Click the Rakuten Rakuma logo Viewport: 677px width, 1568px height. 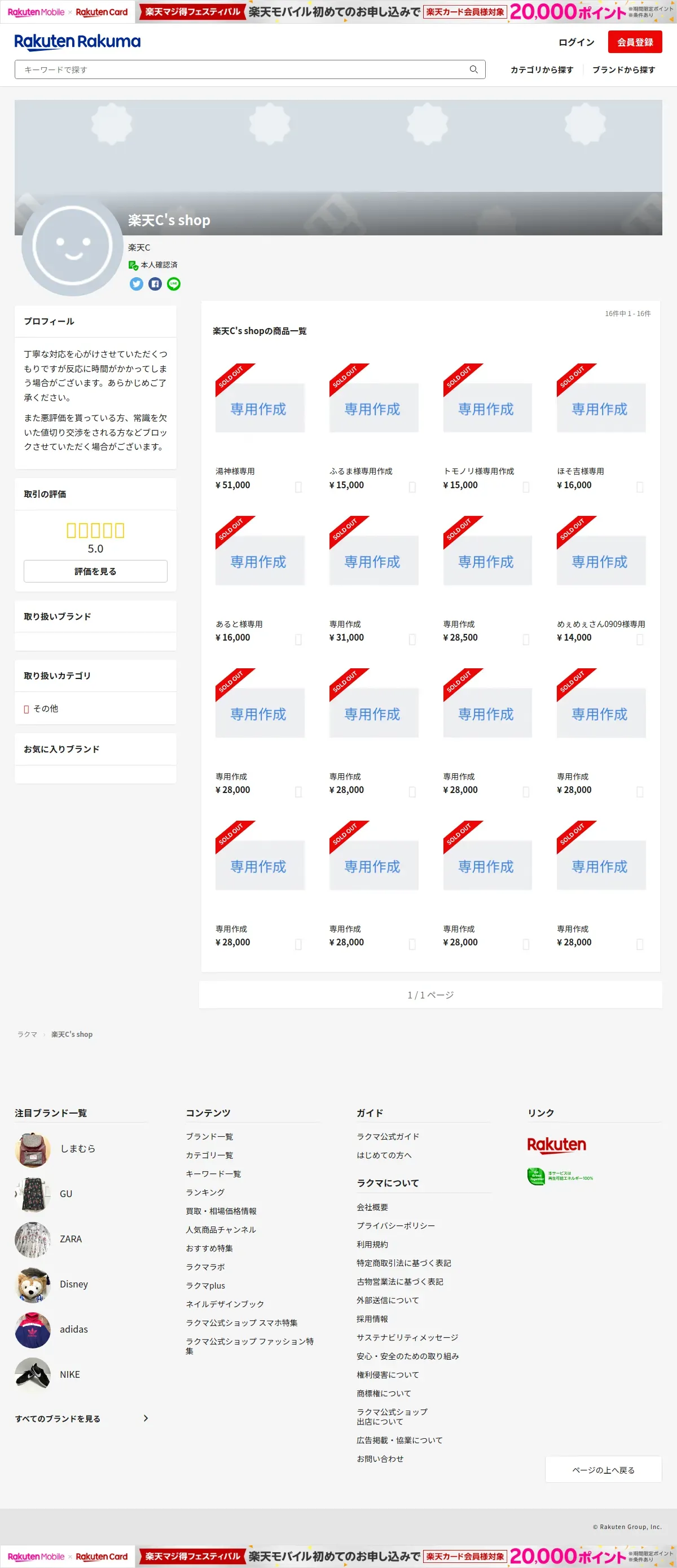77,41
